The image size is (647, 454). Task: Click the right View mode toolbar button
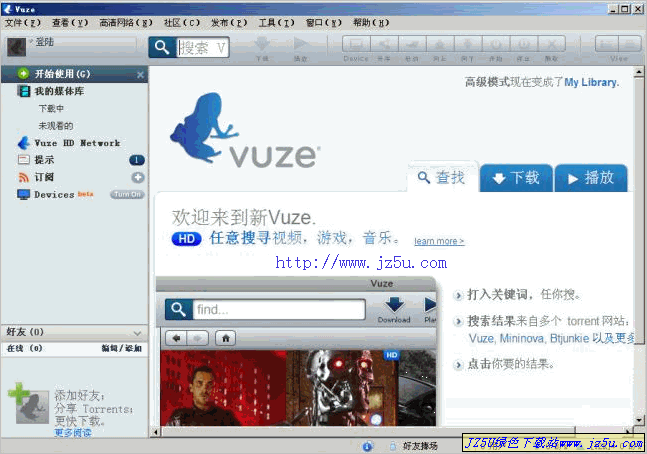pyautogui.click(x=630, y=44)
